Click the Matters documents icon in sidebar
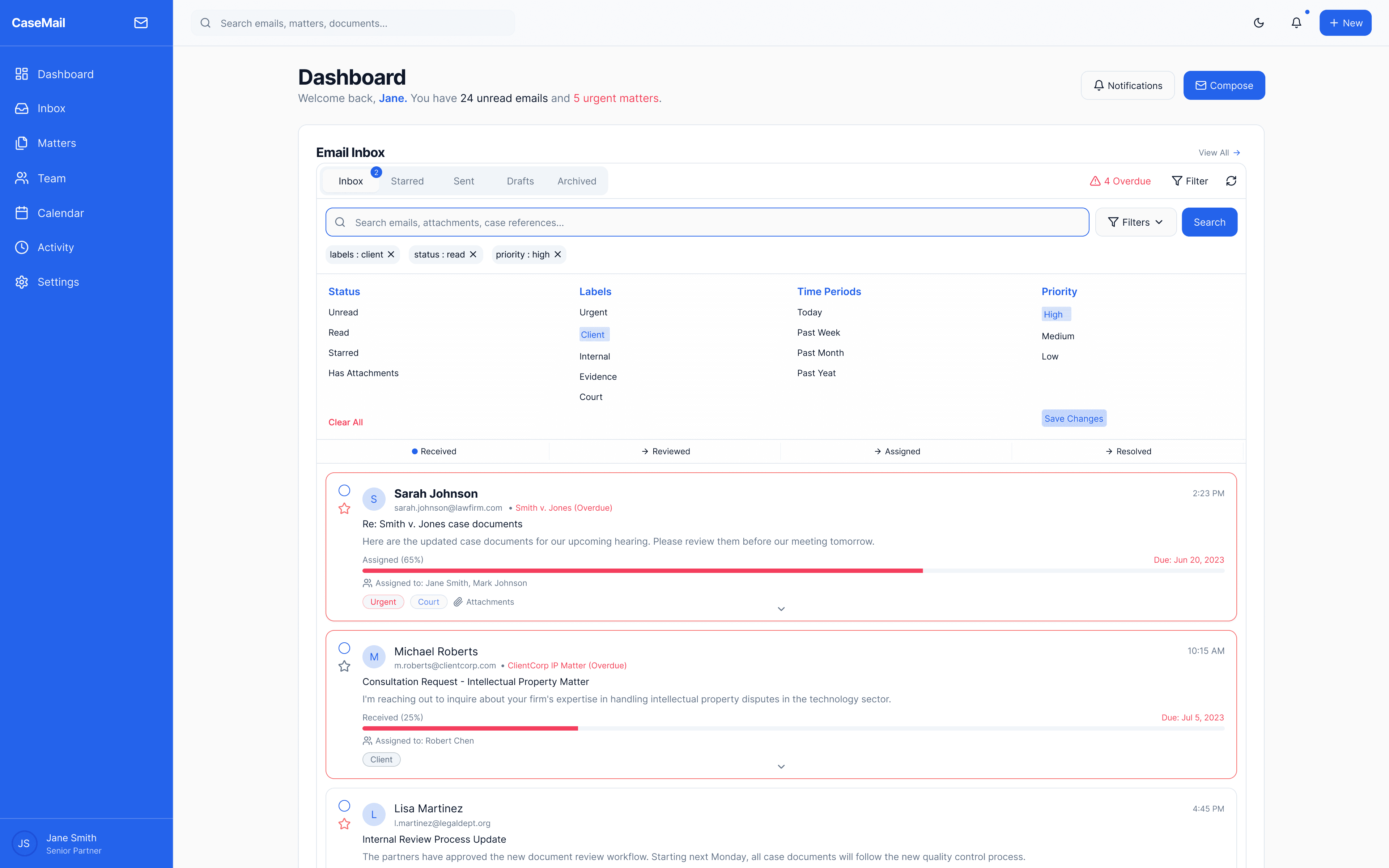Image resolution: width=1389 pixels, height=868 pixels. [x=22, y=143]
